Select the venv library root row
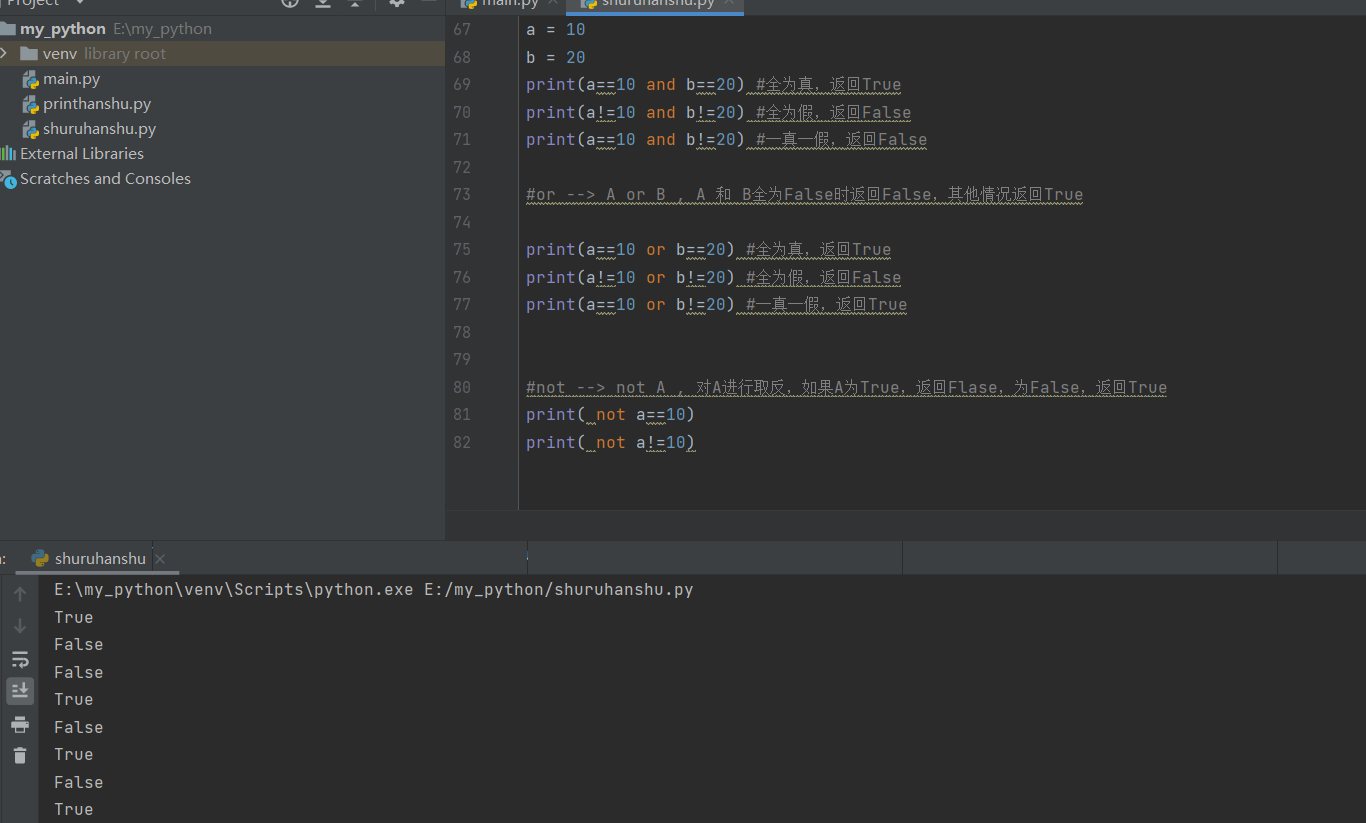The image size is (1366, 823). pos(222,53)
